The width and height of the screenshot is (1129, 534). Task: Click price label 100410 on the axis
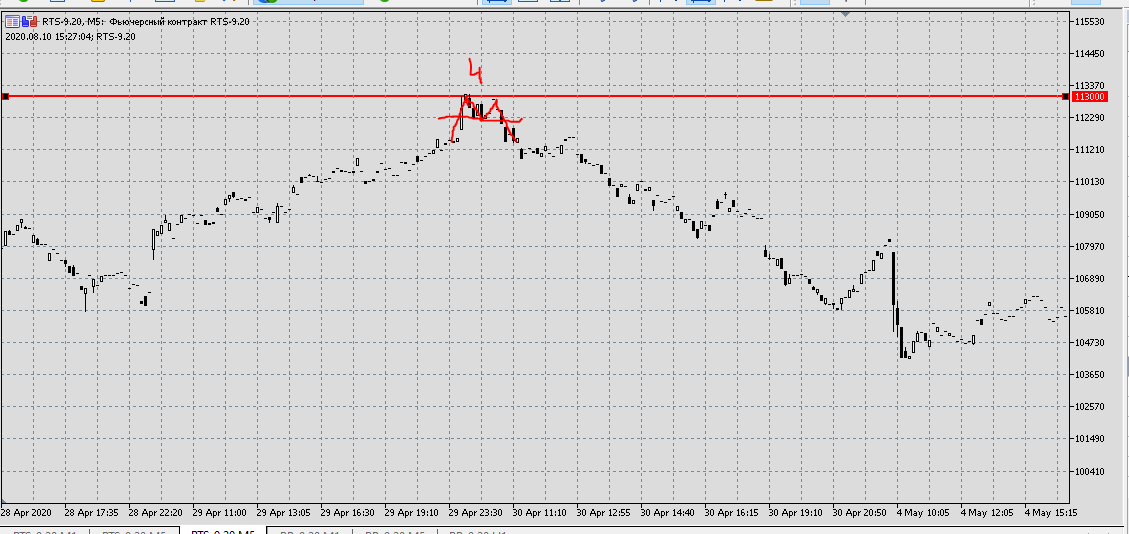coord(1089,471)
